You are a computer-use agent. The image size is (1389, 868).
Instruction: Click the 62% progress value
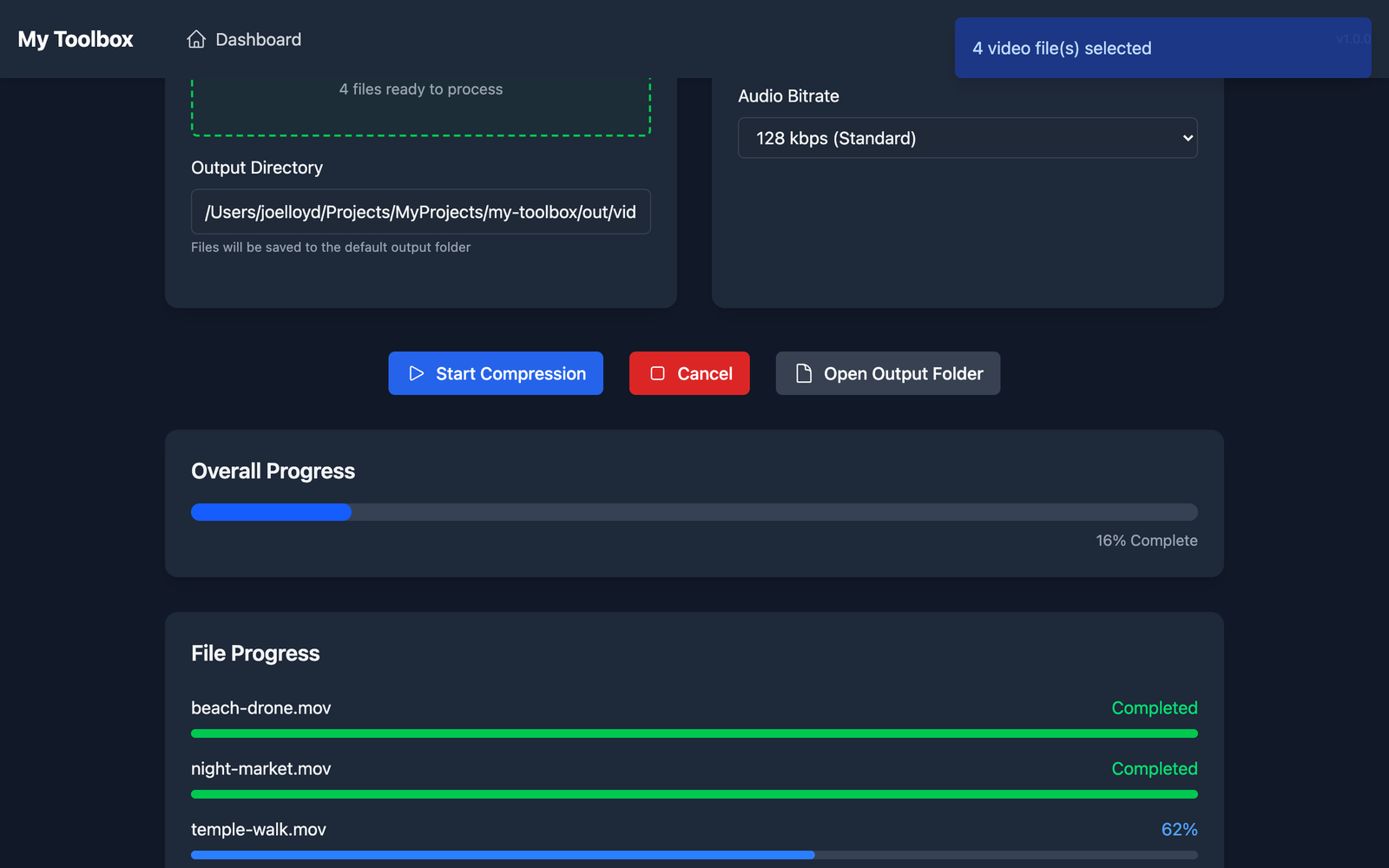pyautogui.click(x=1179, y=830)
